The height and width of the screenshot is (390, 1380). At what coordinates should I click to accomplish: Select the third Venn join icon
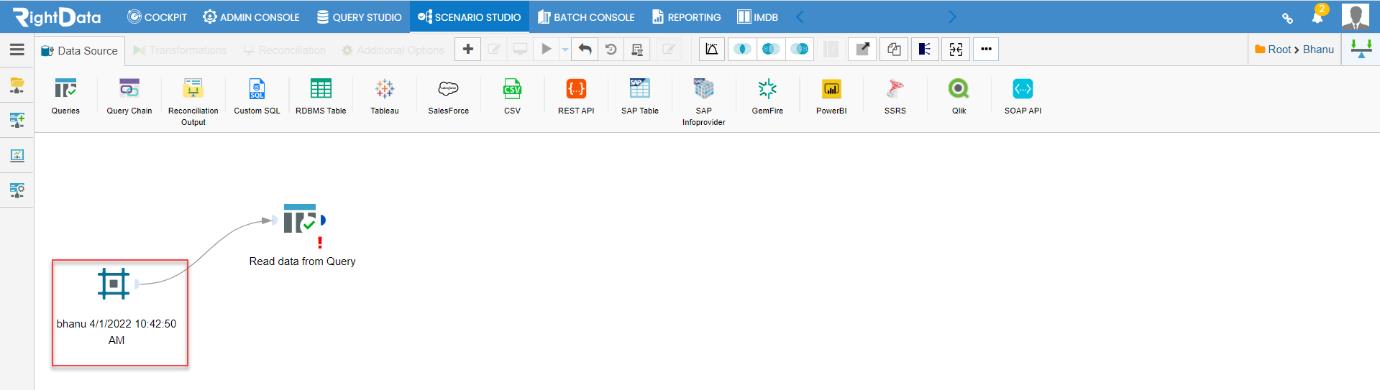click(799, 49)
